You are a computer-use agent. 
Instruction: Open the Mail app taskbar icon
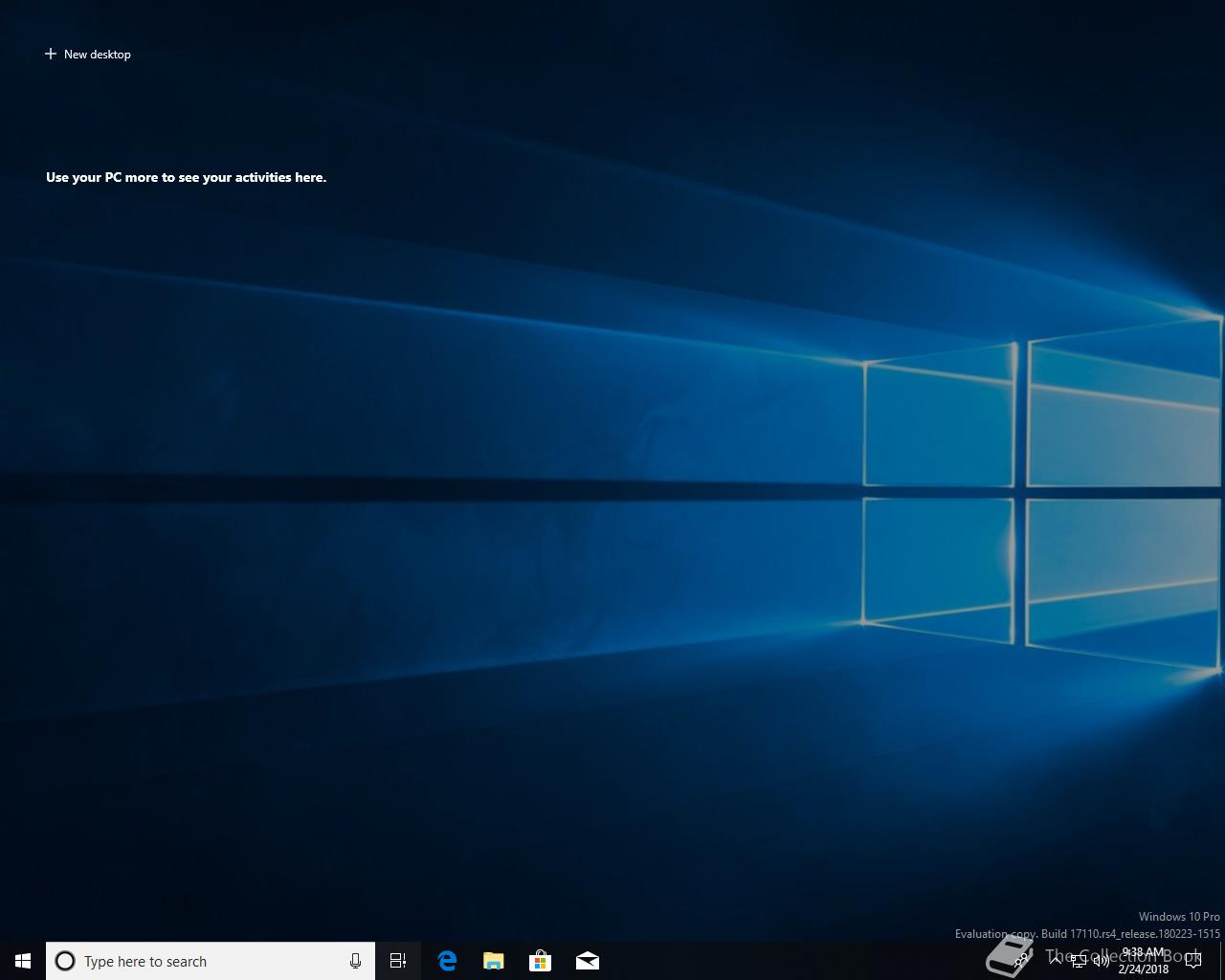click(587, 961)
